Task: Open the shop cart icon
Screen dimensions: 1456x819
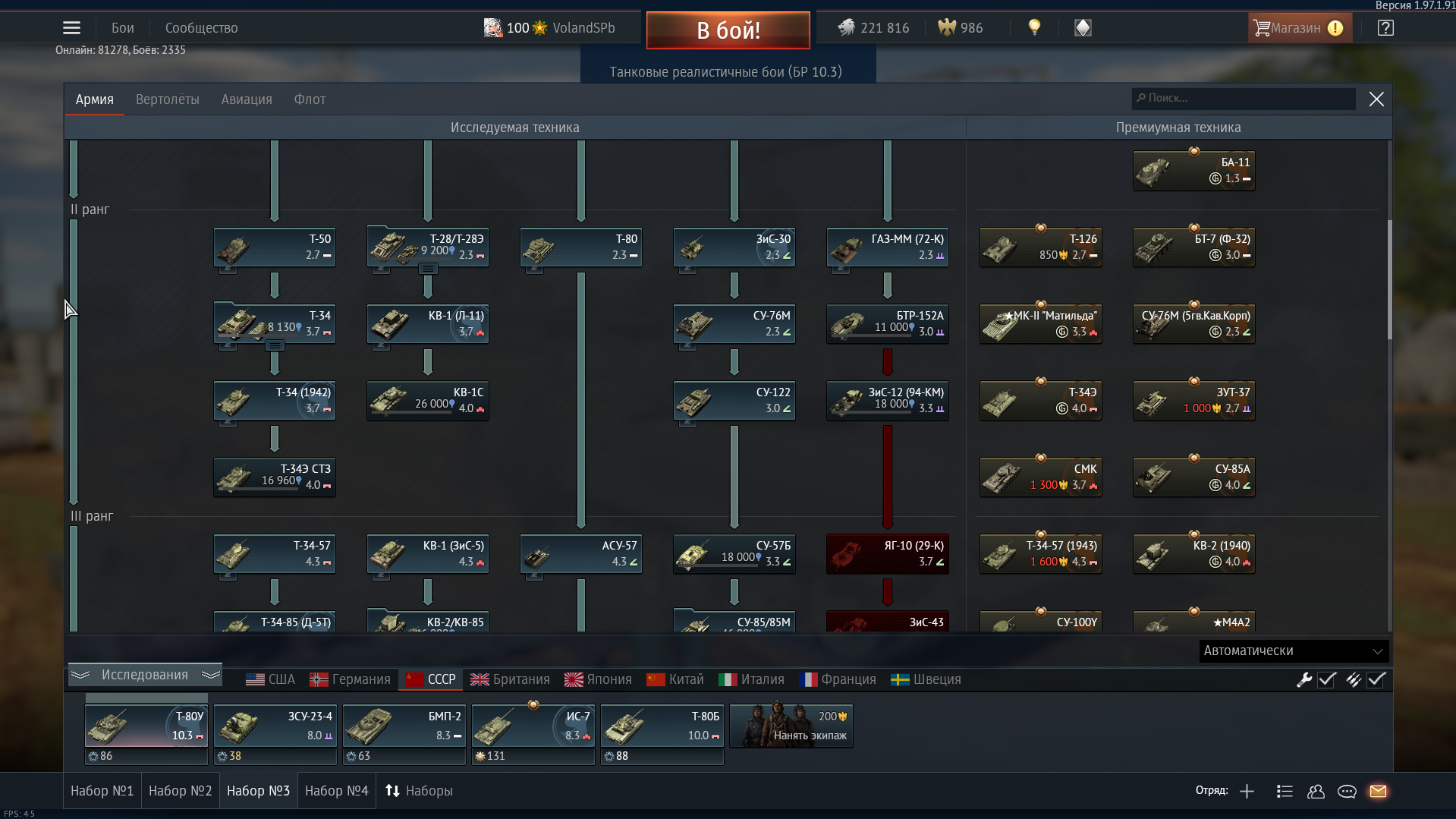Action: [1262, 28]
